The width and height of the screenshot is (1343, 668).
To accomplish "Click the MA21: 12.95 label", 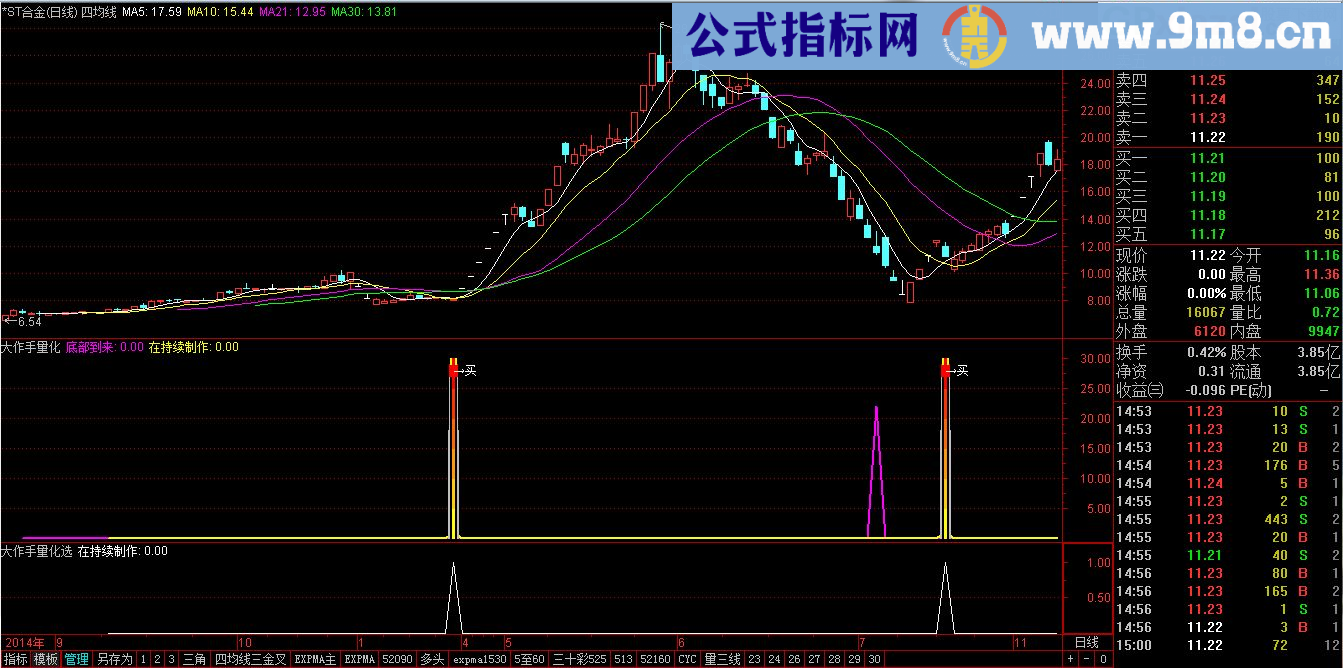I will 291,11.
